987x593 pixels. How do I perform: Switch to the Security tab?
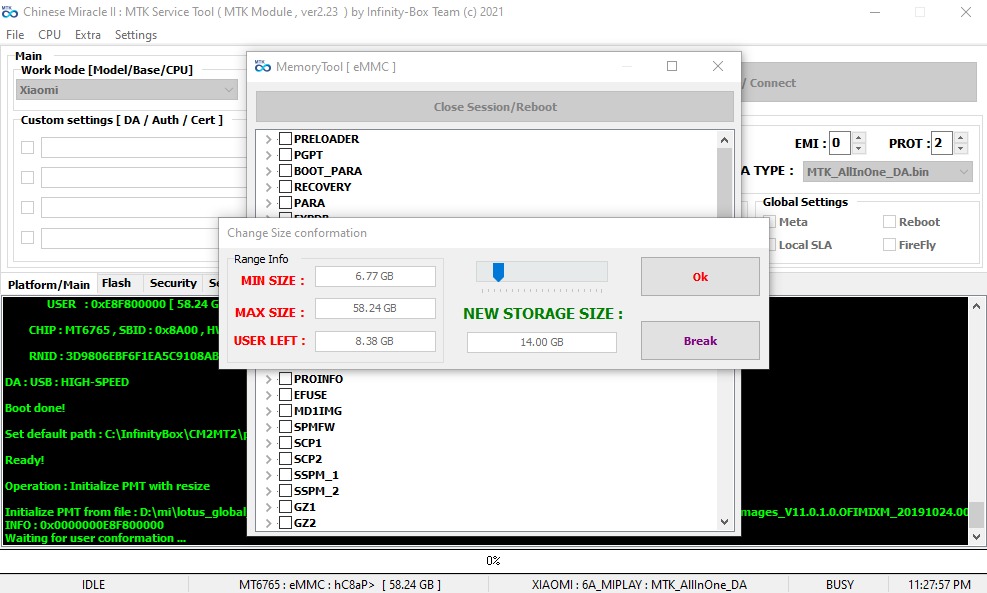[173, 283]
